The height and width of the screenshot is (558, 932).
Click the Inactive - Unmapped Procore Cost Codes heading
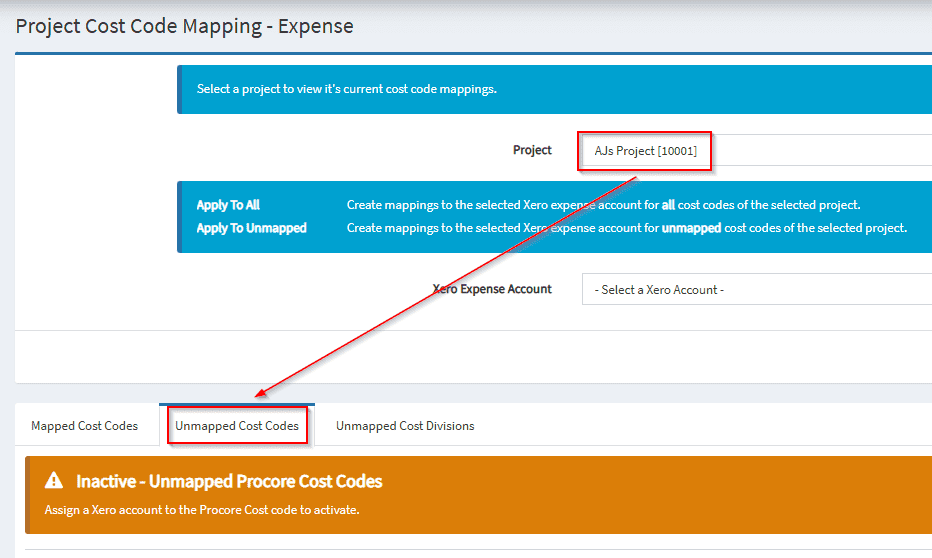[229, 481]
